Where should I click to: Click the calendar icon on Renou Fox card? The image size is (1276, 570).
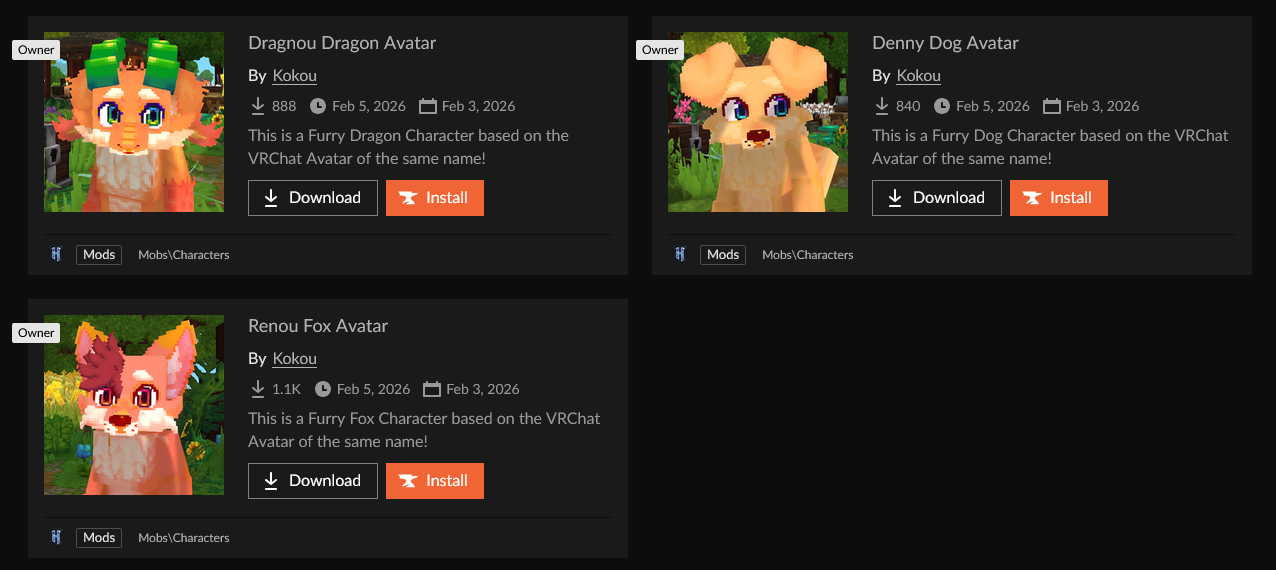click(x=432, y=389)
